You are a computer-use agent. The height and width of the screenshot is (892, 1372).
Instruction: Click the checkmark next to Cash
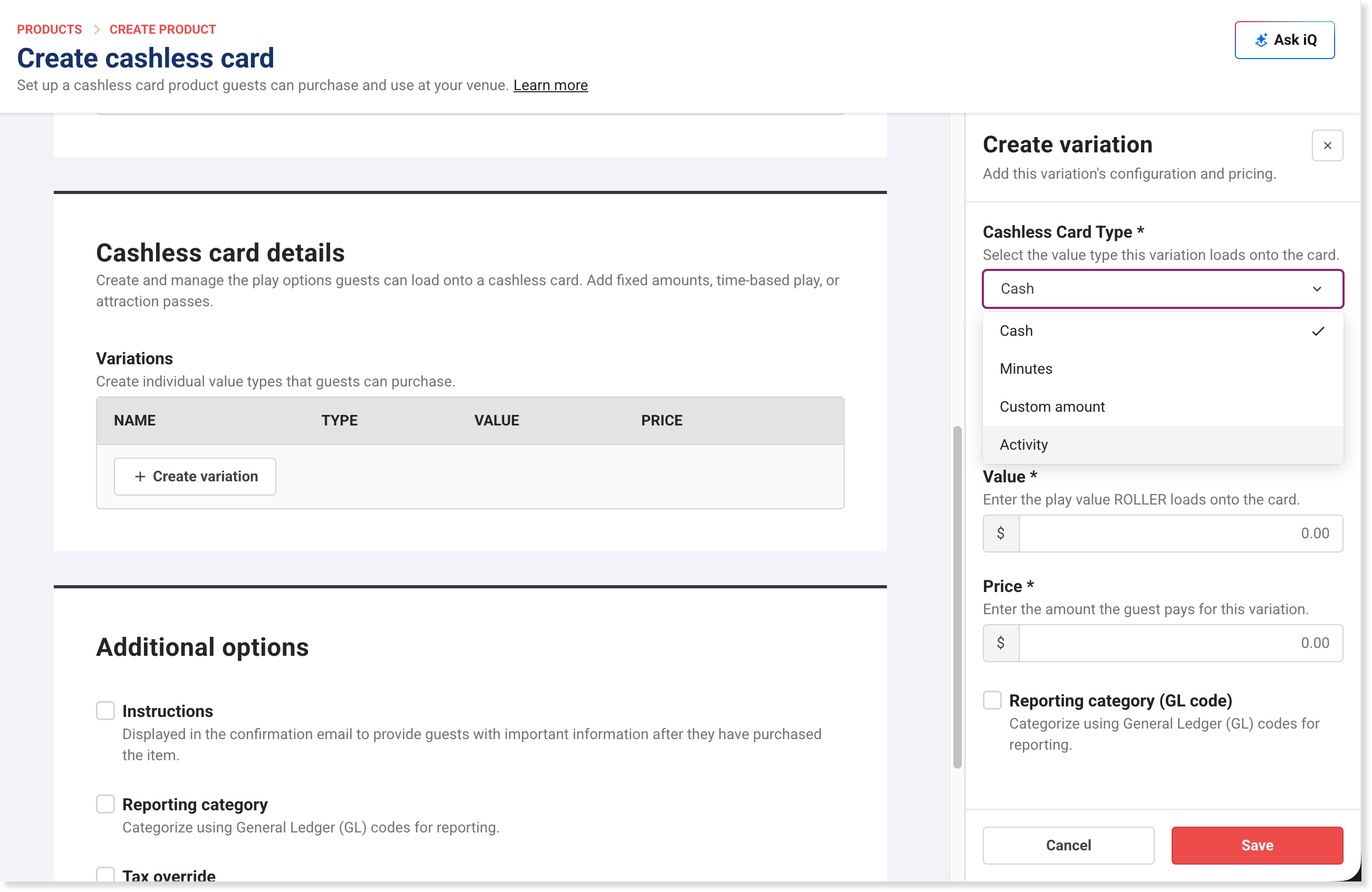pyautogui.click(x=1318, y=331)
